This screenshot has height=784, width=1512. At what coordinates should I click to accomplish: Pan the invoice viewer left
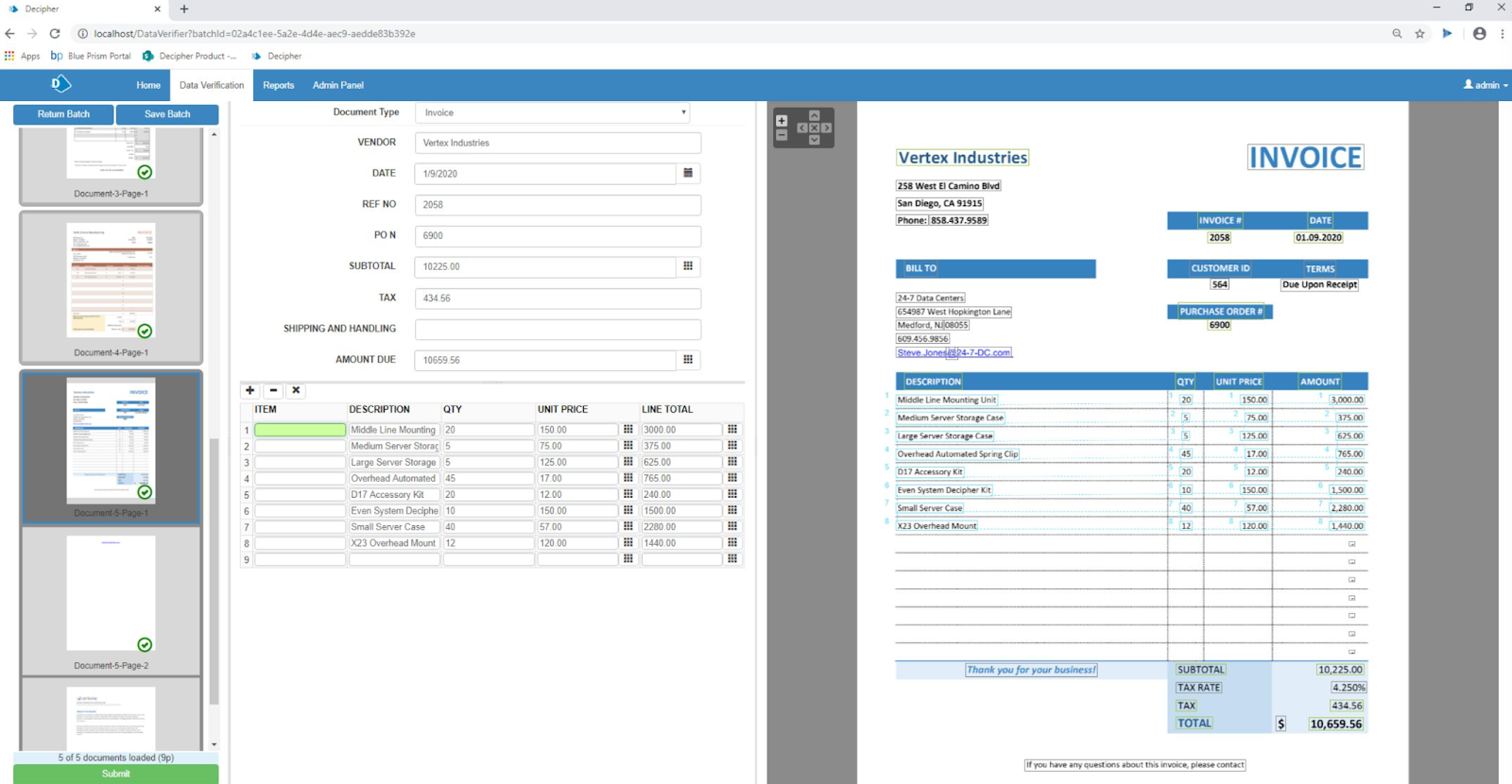click(x=802, y=128)
